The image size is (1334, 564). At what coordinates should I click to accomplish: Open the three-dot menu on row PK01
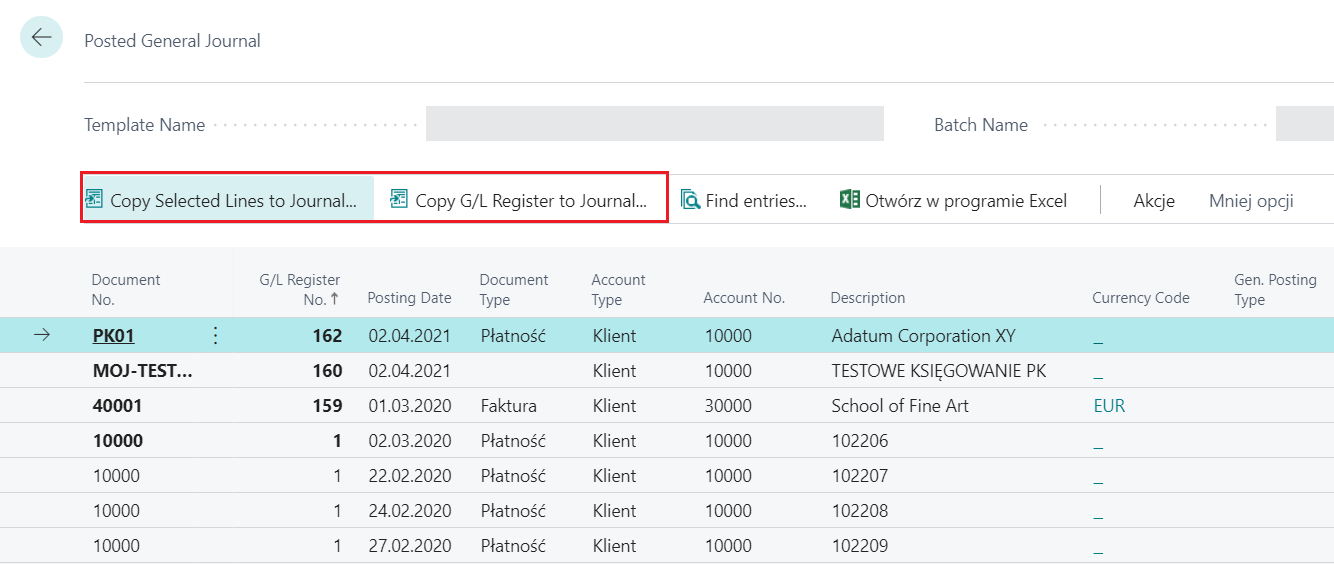214,336
